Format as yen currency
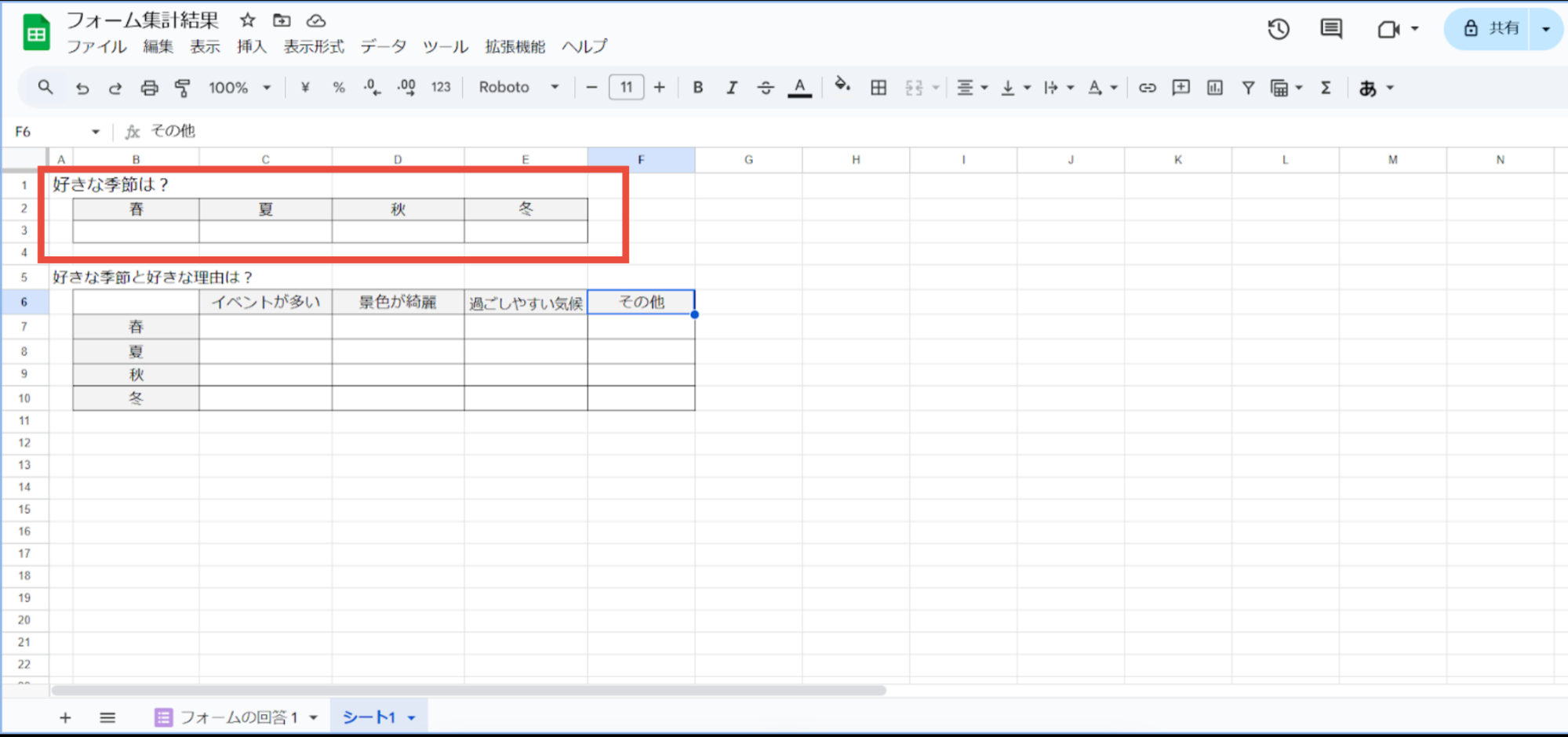Screen dimensions: 1568x737 pos(305,88)
